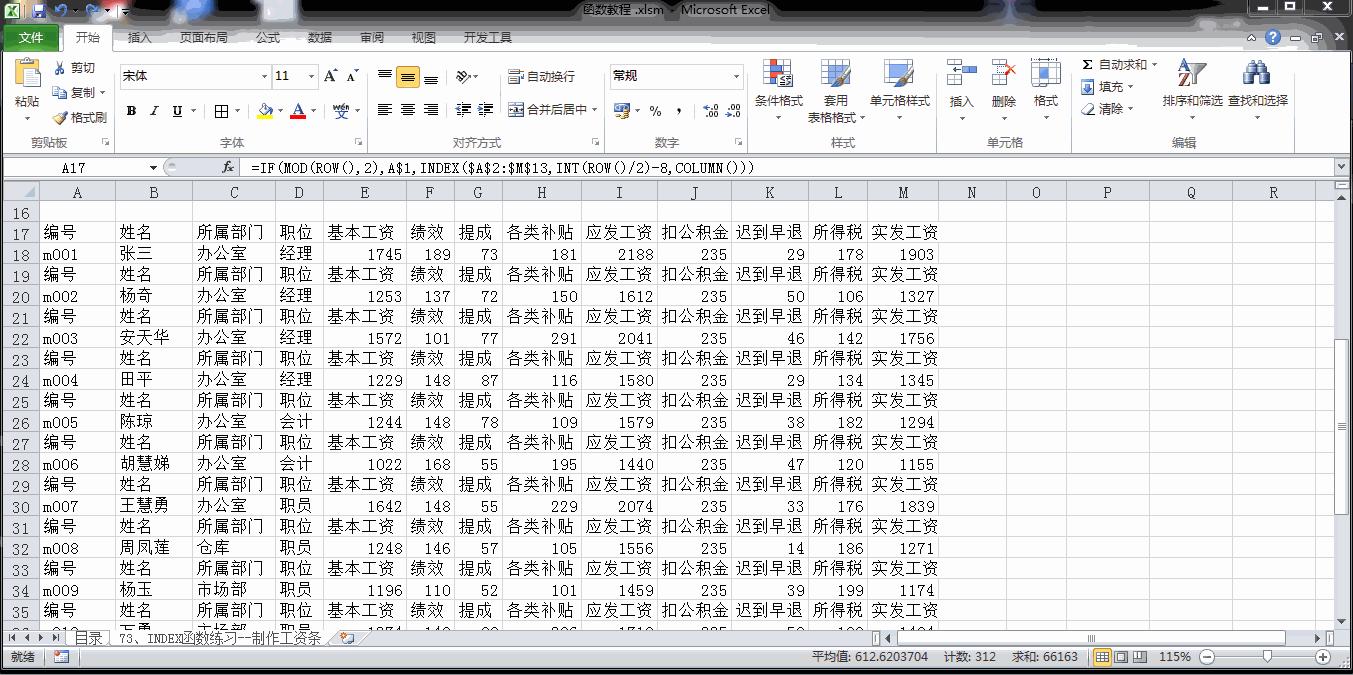Screen dimensions: 1353x675
Task: Expand the number format dropdown
Action: 736,77
